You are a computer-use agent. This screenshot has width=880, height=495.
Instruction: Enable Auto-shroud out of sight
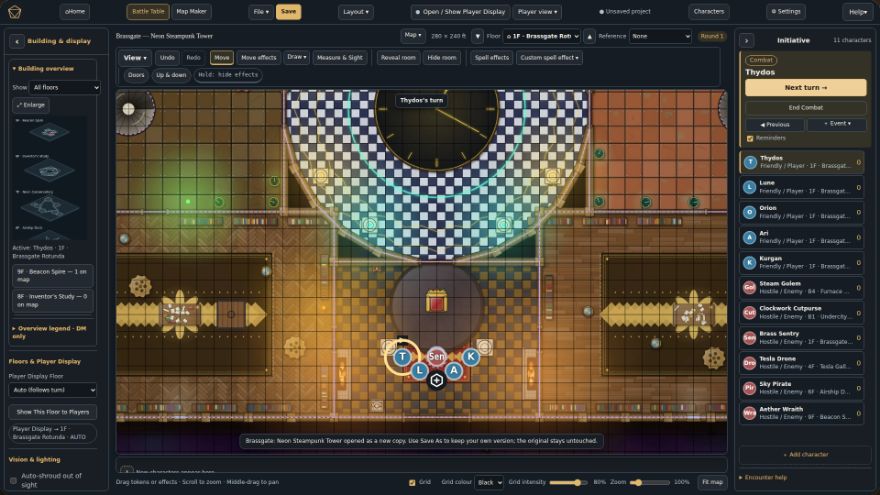(13, 480)
